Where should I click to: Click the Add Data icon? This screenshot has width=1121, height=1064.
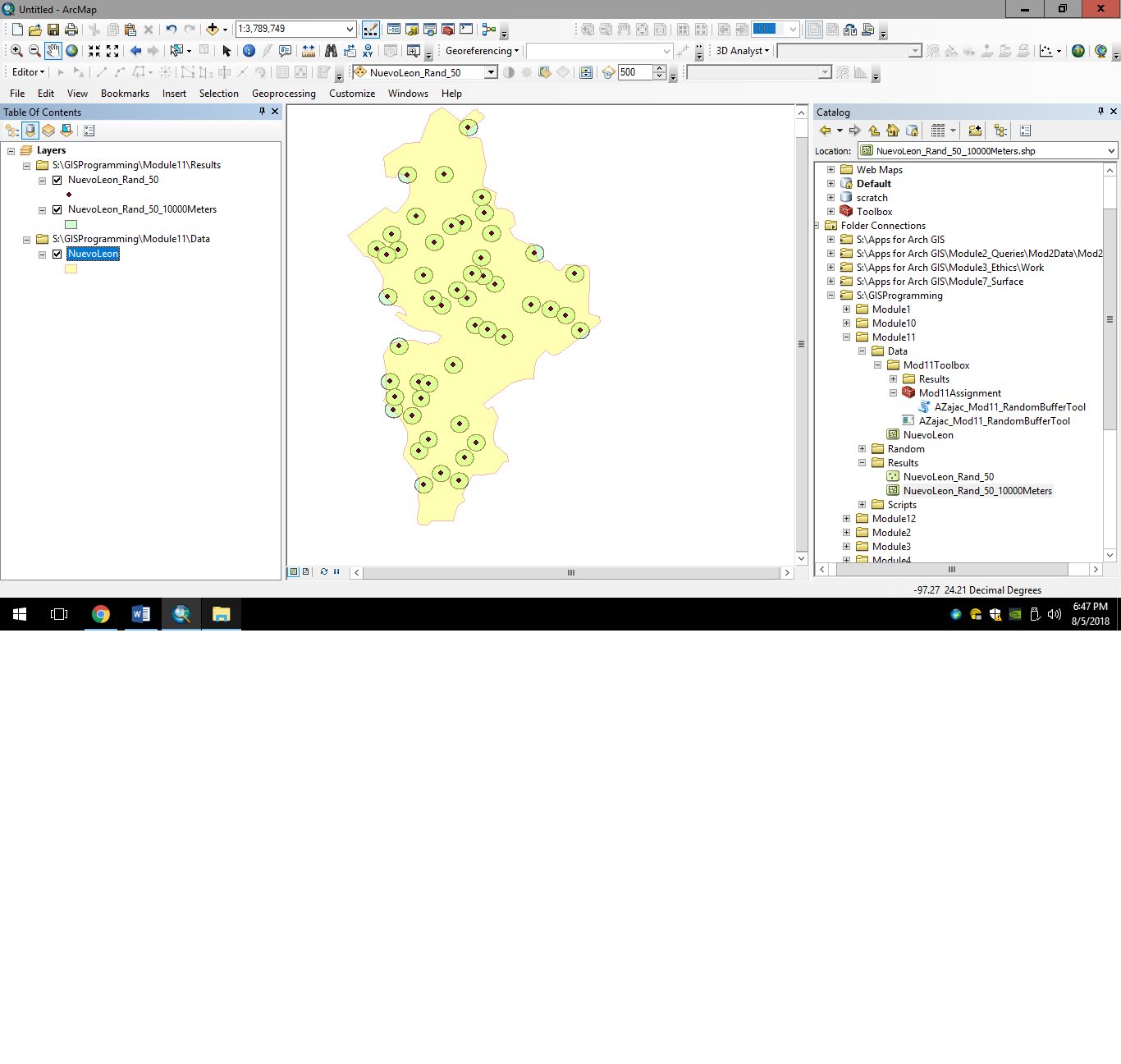click(212, 29)
